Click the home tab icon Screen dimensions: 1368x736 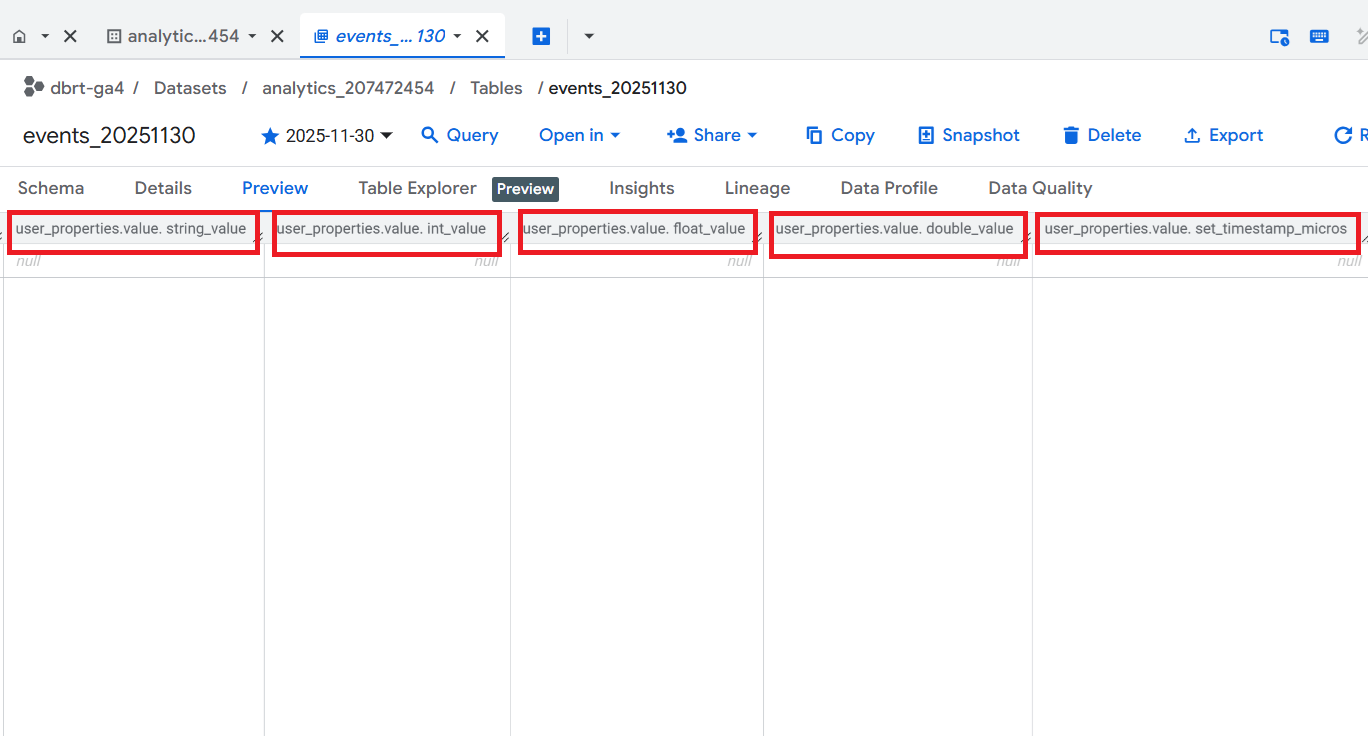pyautogui.click(x=19, y=36)
